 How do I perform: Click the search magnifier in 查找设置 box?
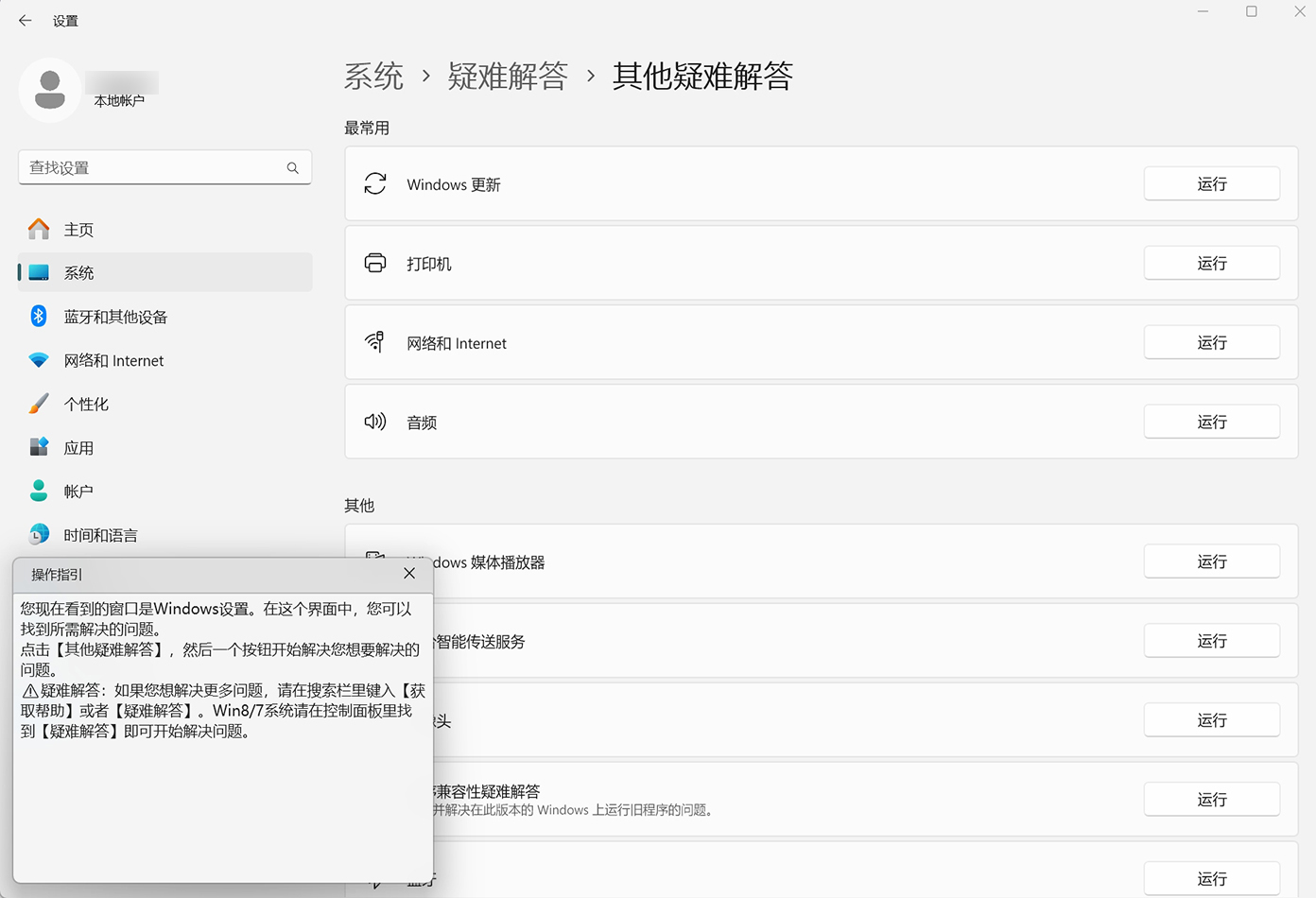(x=293, y=167)
